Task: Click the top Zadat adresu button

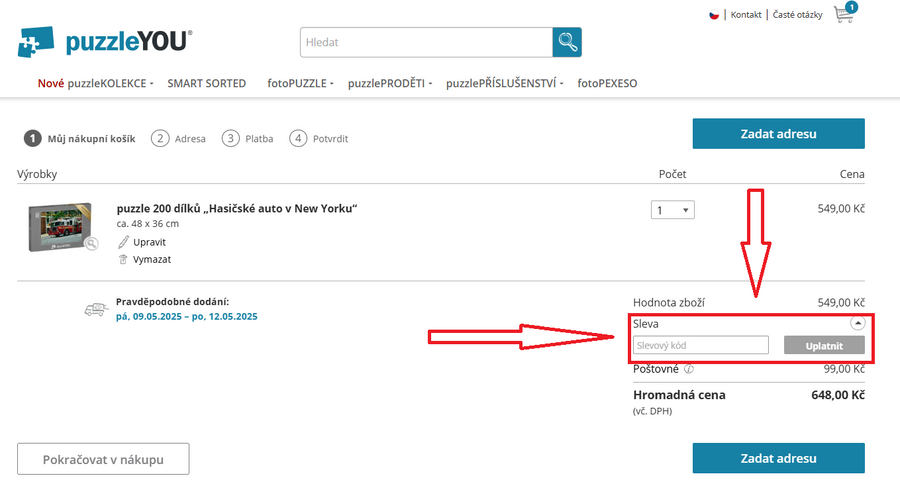Action: click(778, 133)
